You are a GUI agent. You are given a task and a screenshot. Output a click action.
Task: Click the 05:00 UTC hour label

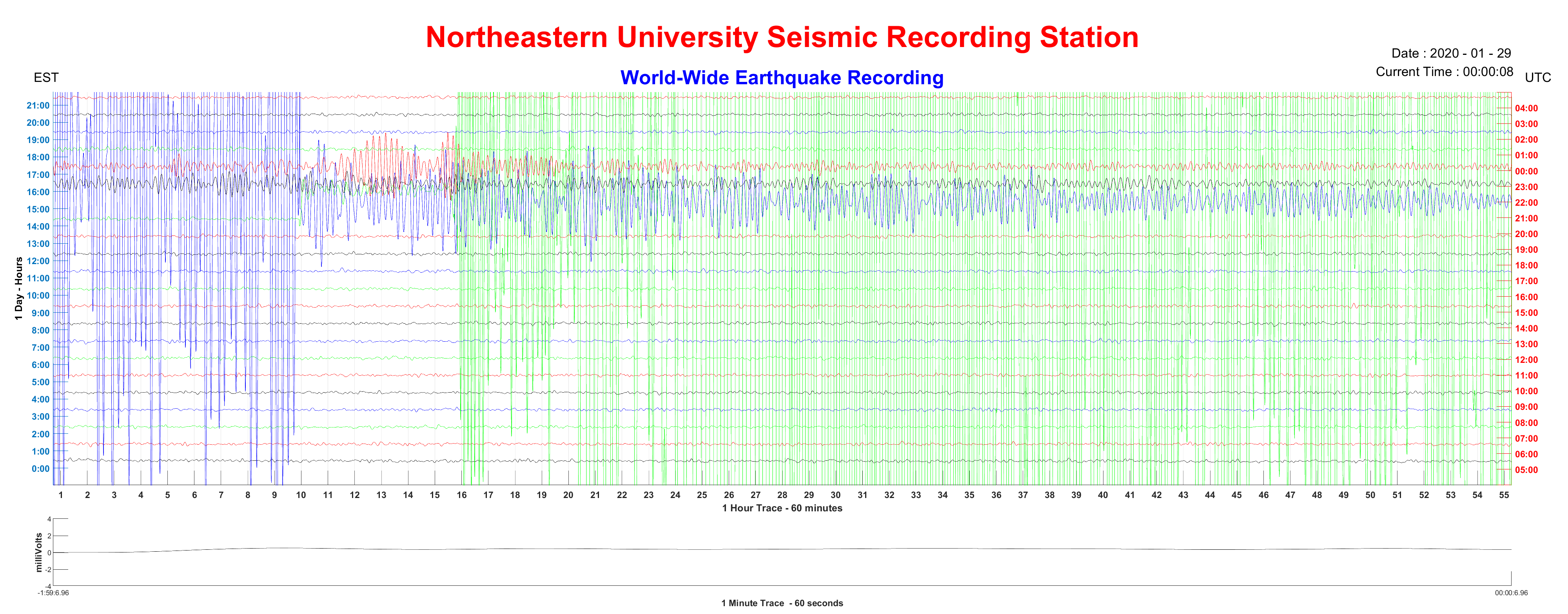point(1526,470)
